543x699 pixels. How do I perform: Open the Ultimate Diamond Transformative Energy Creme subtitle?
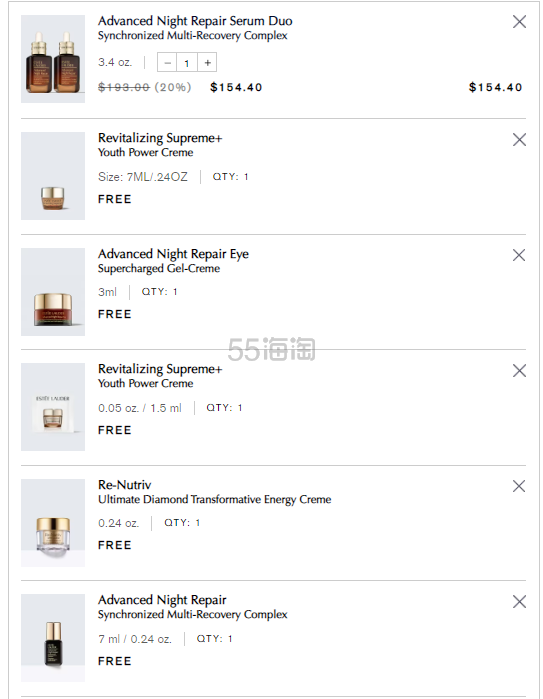(x=214, y=499)
